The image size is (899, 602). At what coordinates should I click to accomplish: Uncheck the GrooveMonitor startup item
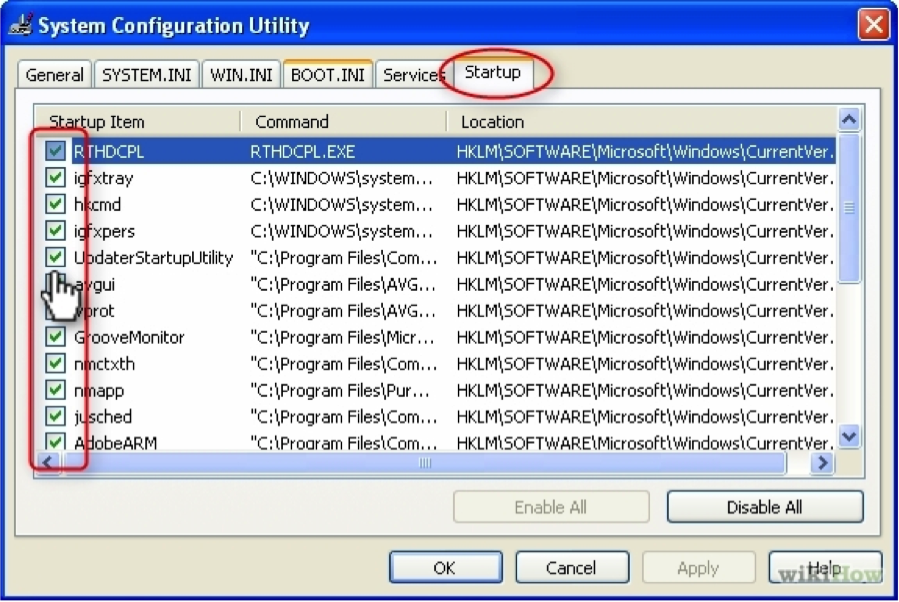click(55, 337)
